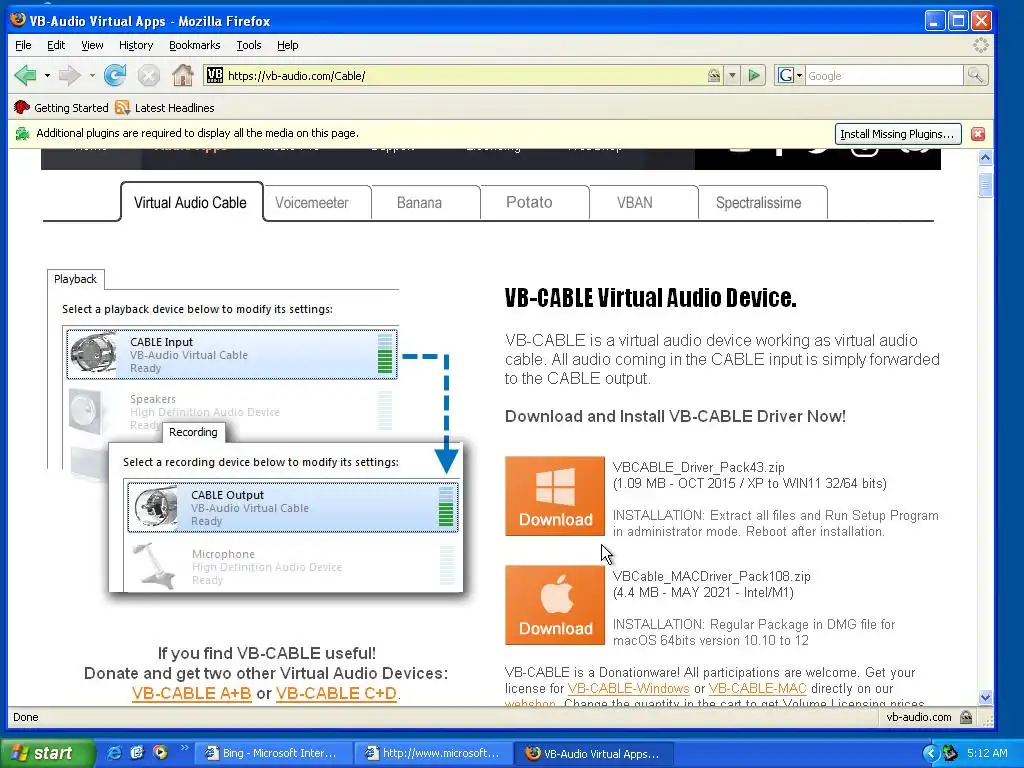The height and width of the screenshot is (768, 1024).
Task: Switch to the Spectralissime tab
Action: coord(763,203)
